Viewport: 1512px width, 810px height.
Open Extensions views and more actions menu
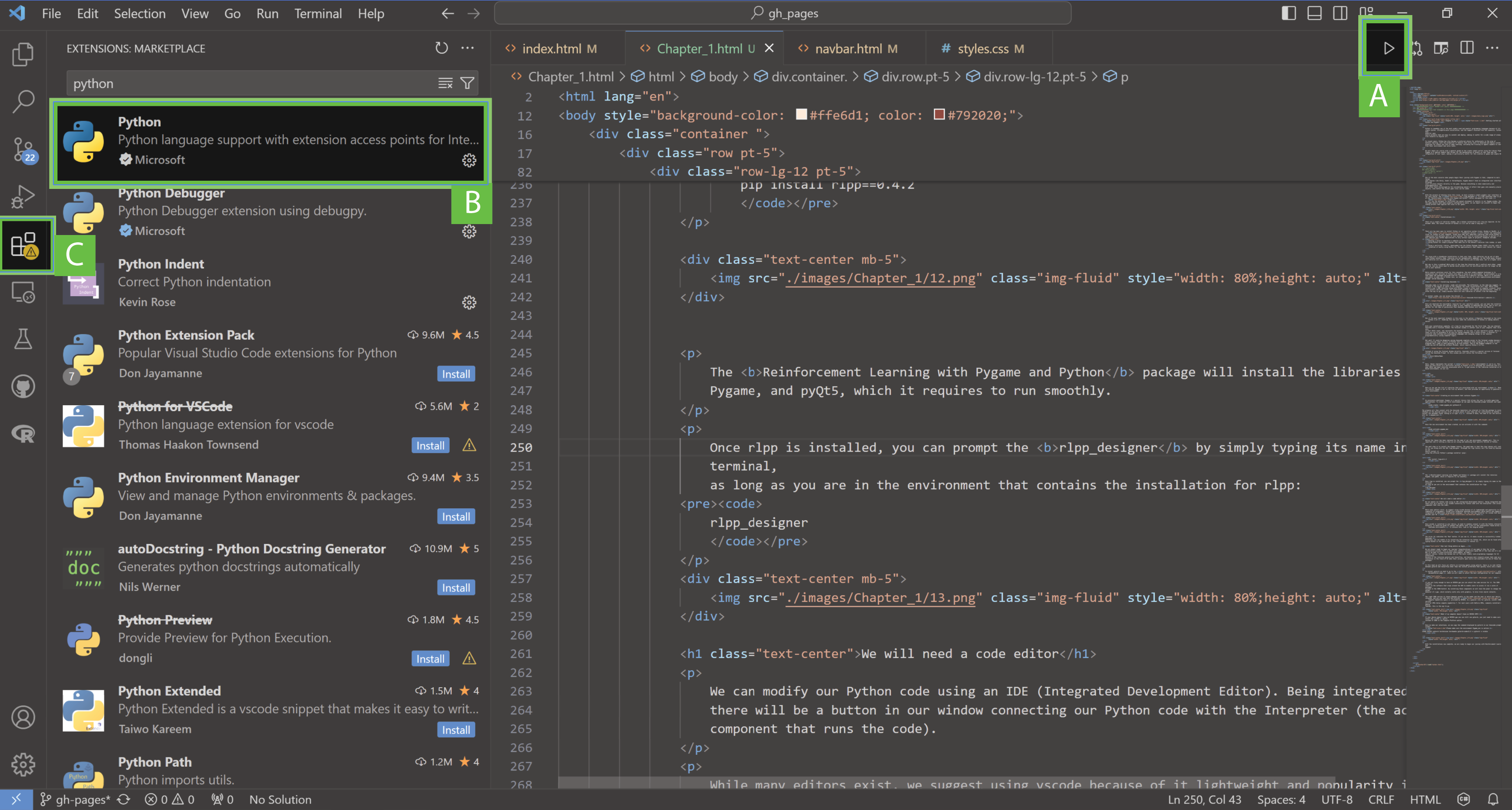tap(467, 48)
